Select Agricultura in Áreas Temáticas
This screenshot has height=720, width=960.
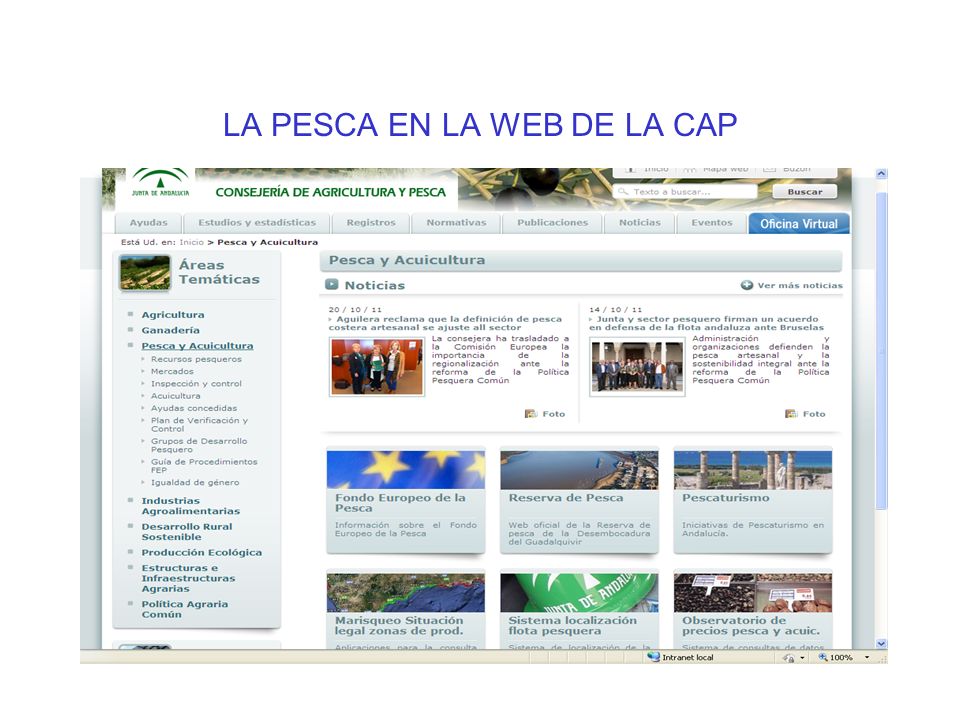(x=173, y=315)
